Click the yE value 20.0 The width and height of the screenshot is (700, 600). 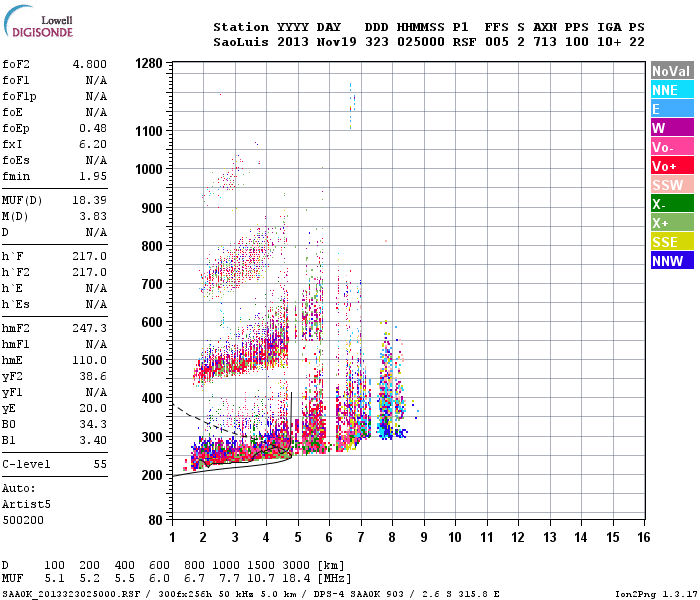[x=93, y=408]
